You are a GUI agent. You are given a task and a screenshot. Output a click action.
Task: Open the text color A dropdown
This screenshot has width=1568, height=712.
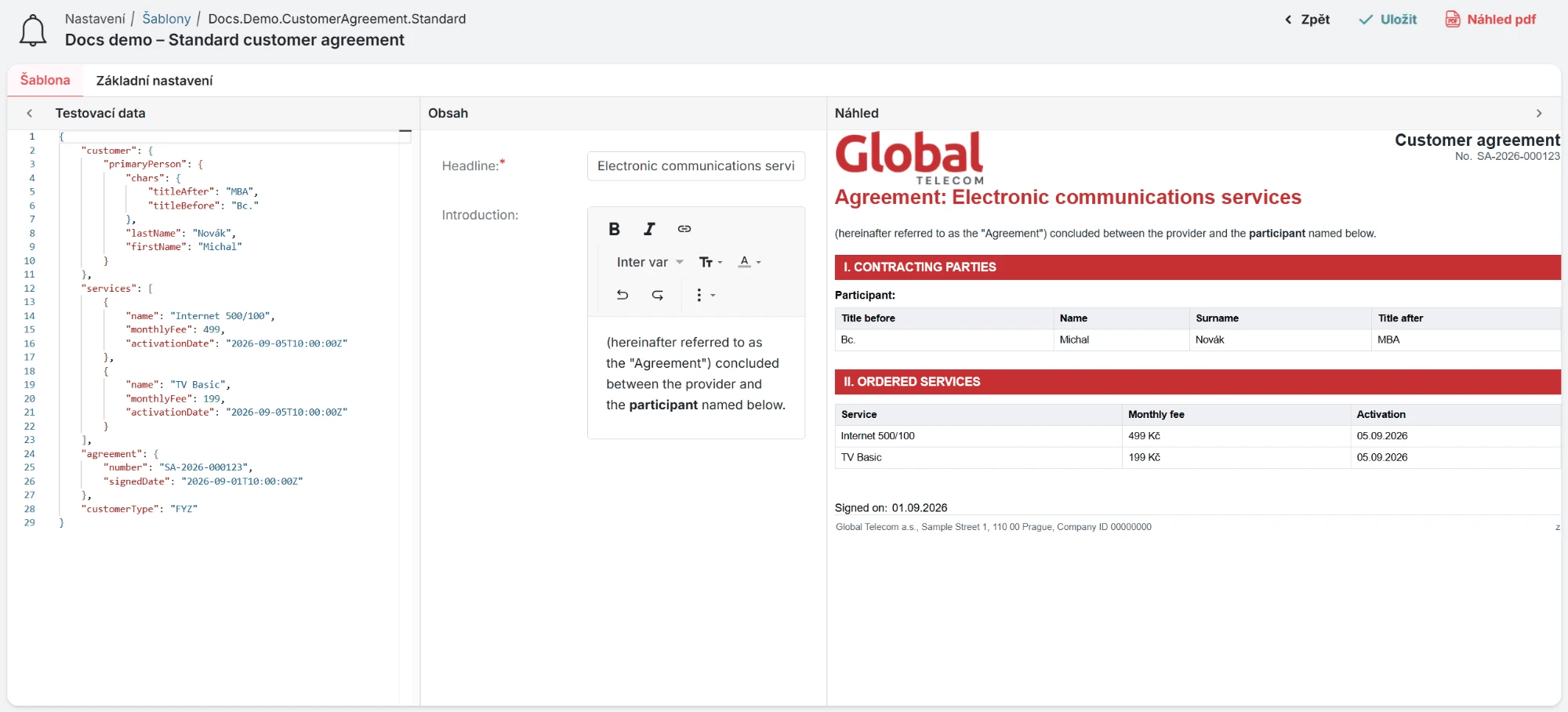pos(750,262)
